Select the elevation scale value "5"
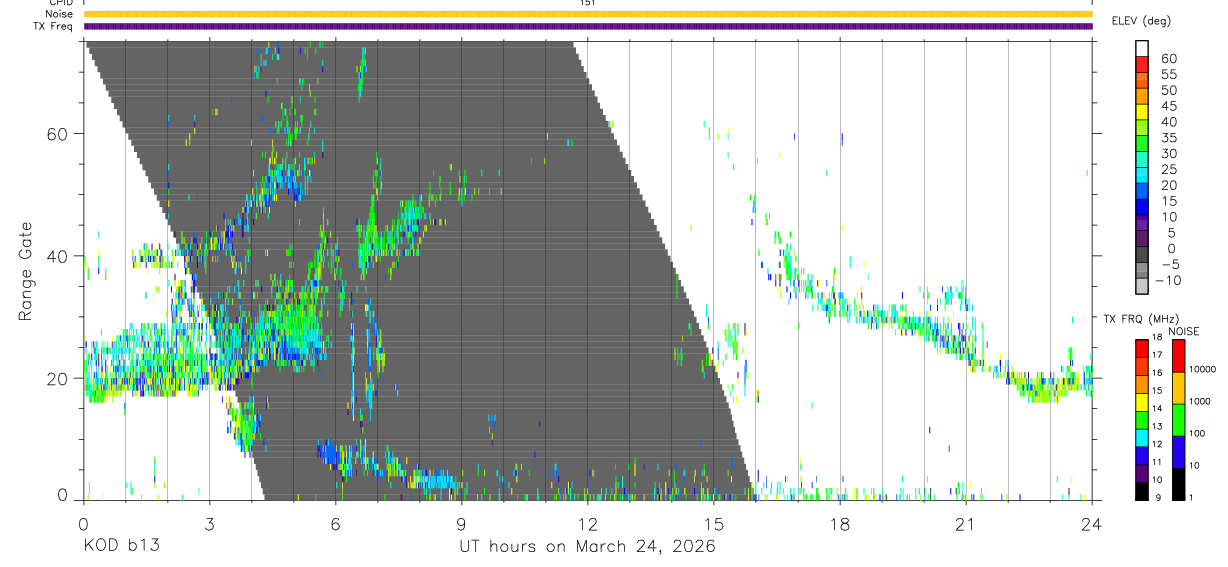This screenshot has height=567, width=1228. pos(1173,233)
